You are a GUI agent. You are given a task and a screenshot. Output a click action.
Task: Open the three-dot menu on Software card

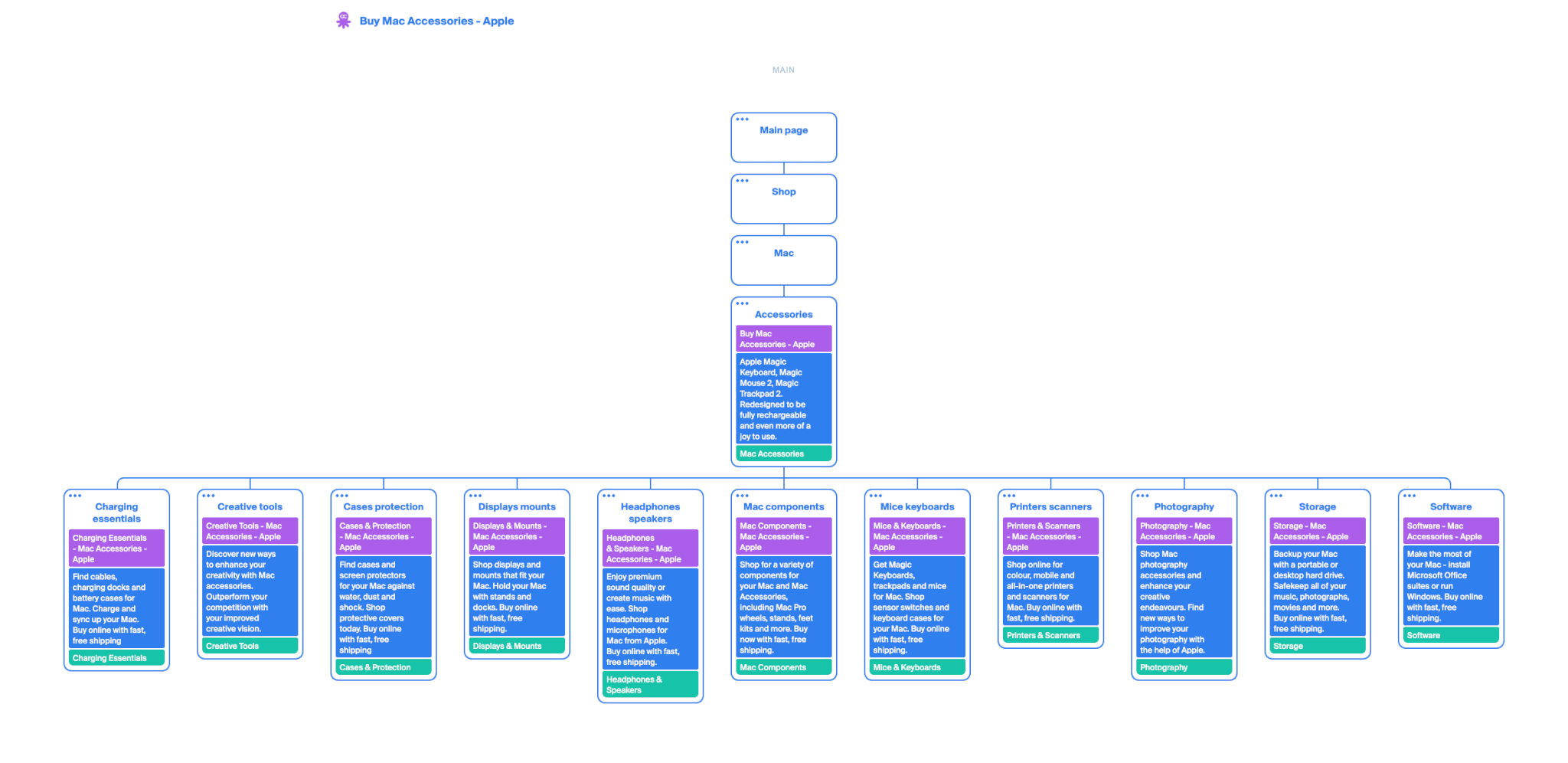coord(1410,495)
